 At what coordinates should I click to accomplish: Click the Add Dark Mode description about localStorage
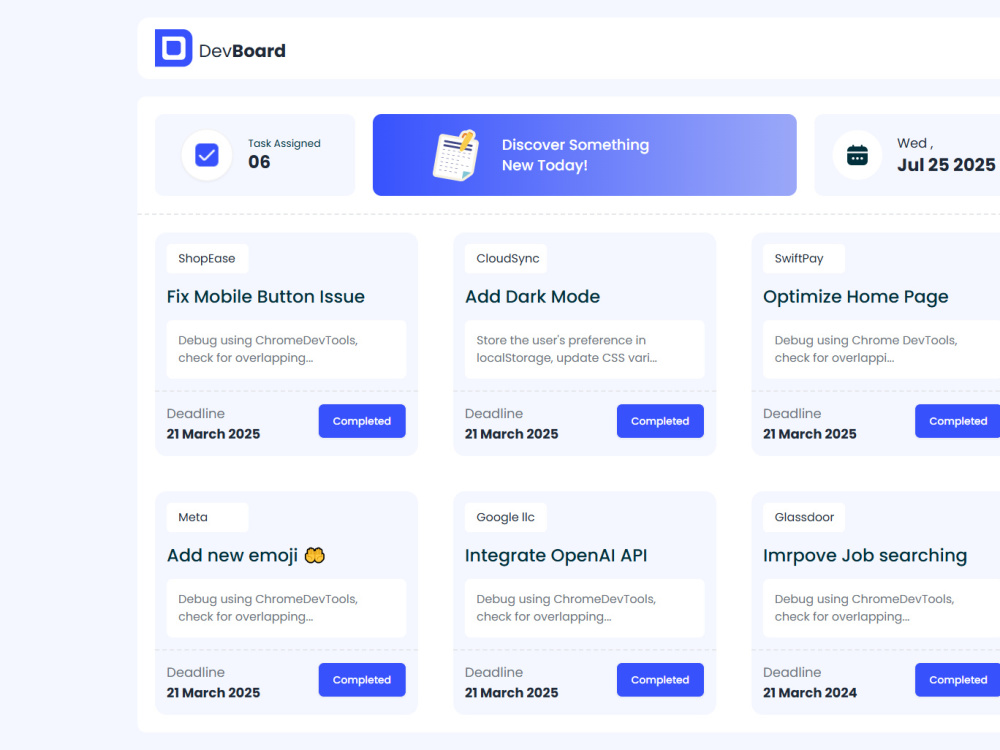pos(584,349)
